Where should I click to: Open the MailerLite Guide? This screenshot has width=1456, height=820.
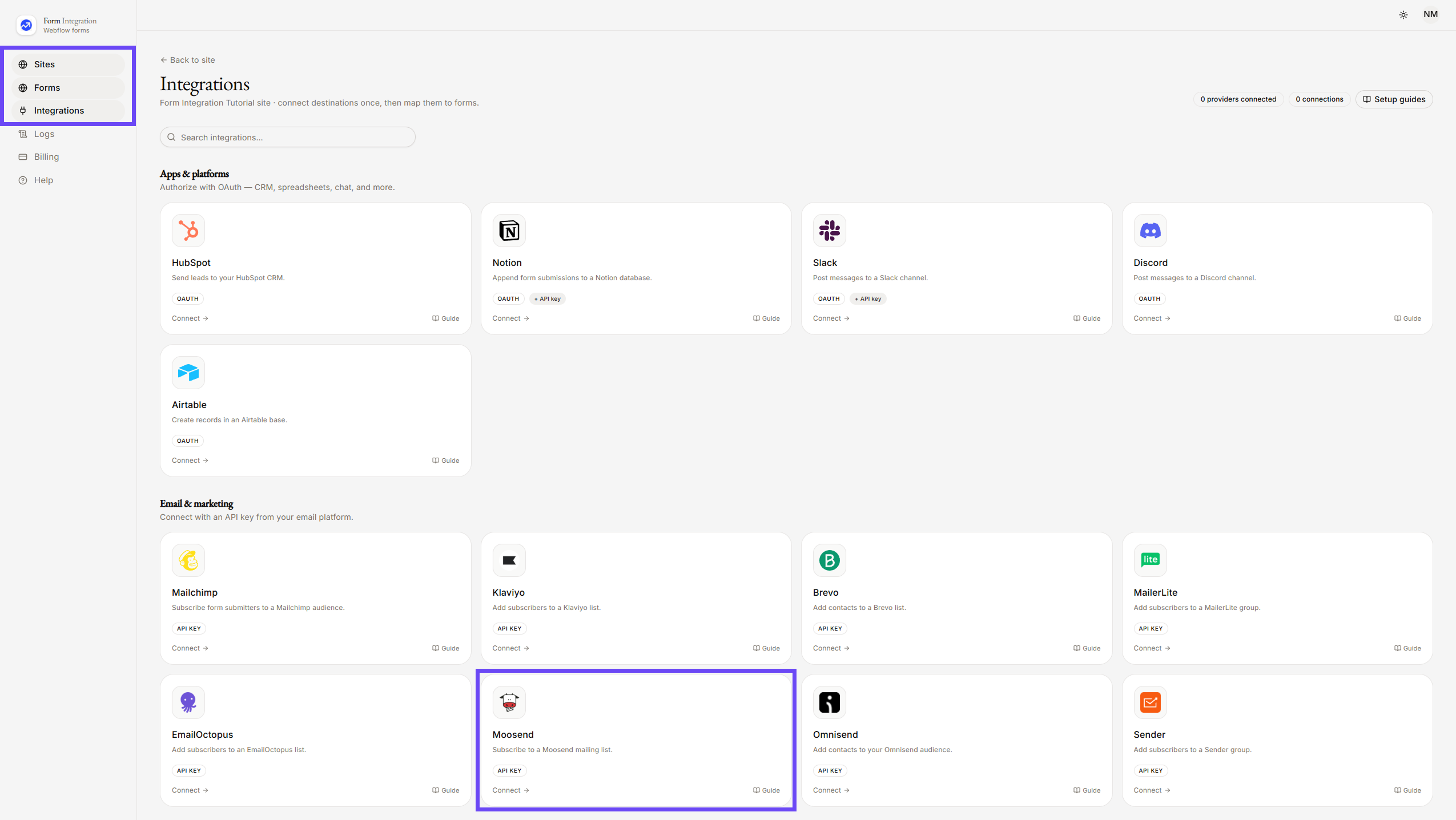1407,648
